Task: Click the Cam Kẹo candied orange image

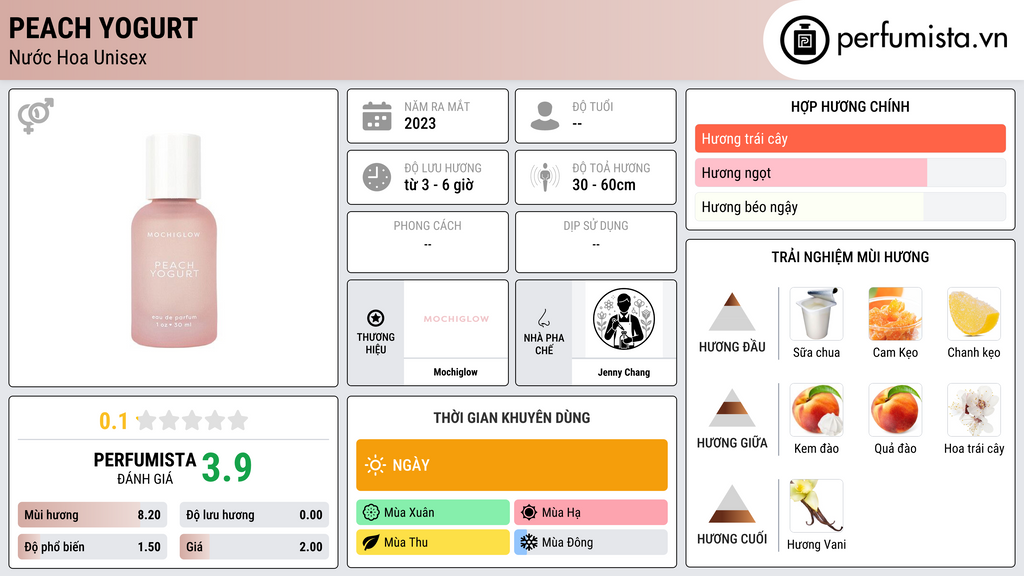Action: point(895,313)
